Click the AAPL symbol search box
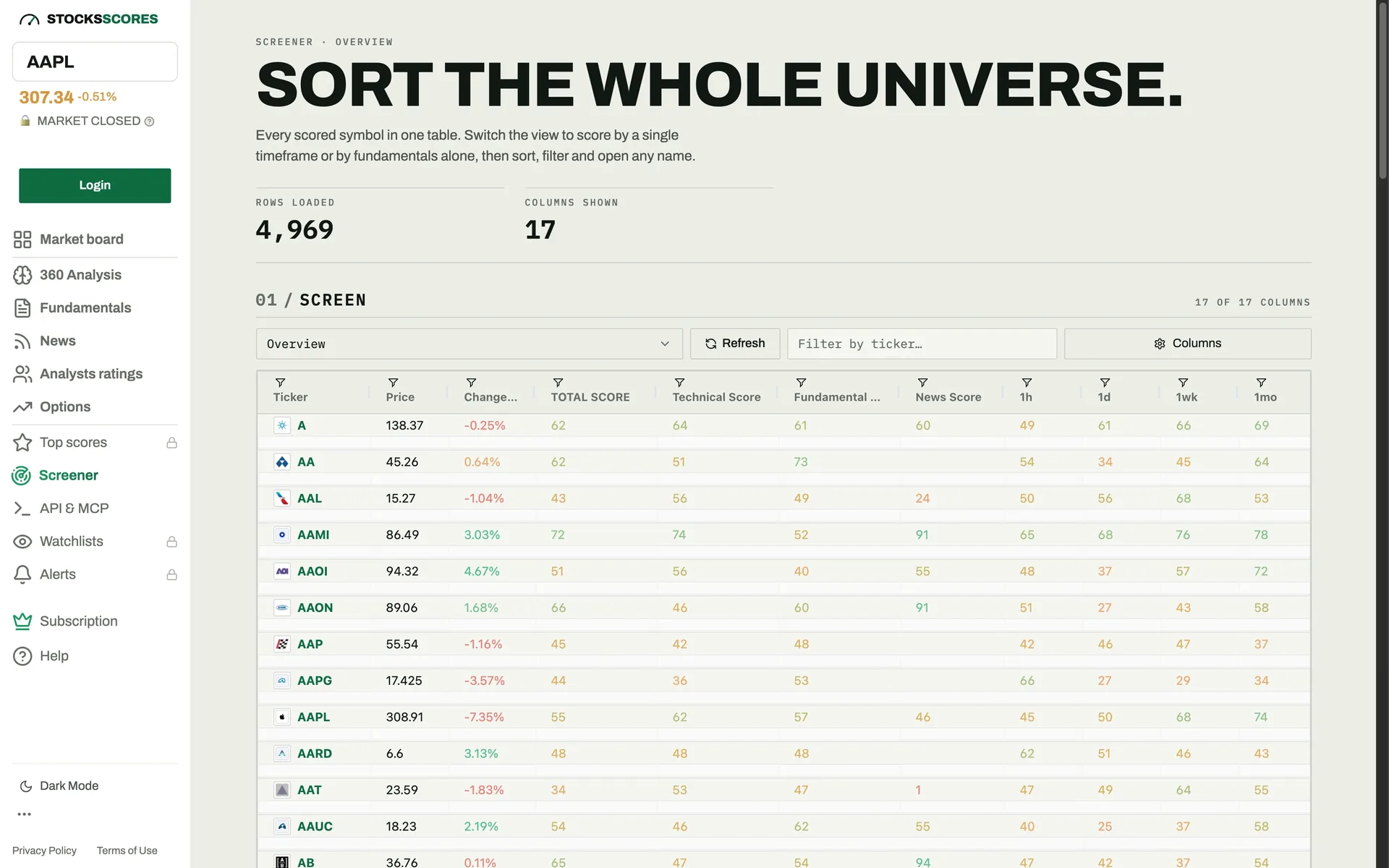Viewport: 1389px width, 868px height. click(95, 62)
